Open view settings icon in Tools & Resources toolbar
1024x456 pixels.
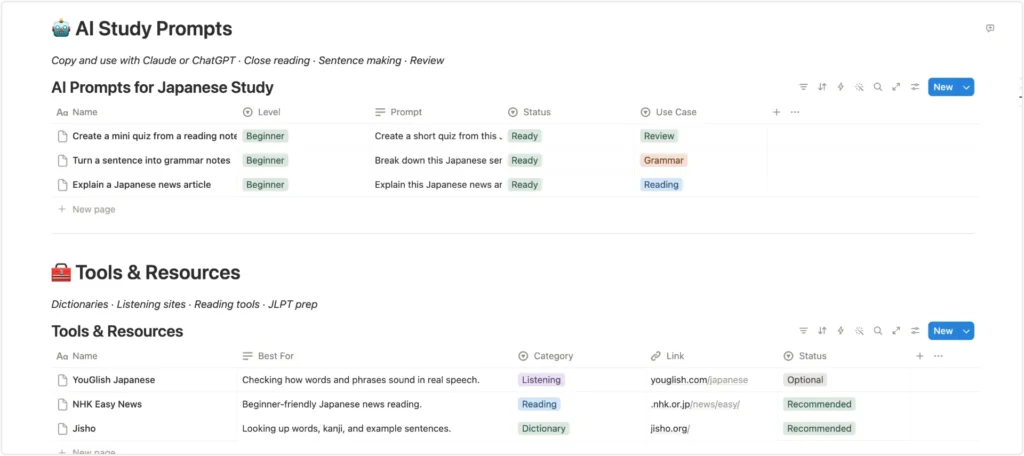916,331
